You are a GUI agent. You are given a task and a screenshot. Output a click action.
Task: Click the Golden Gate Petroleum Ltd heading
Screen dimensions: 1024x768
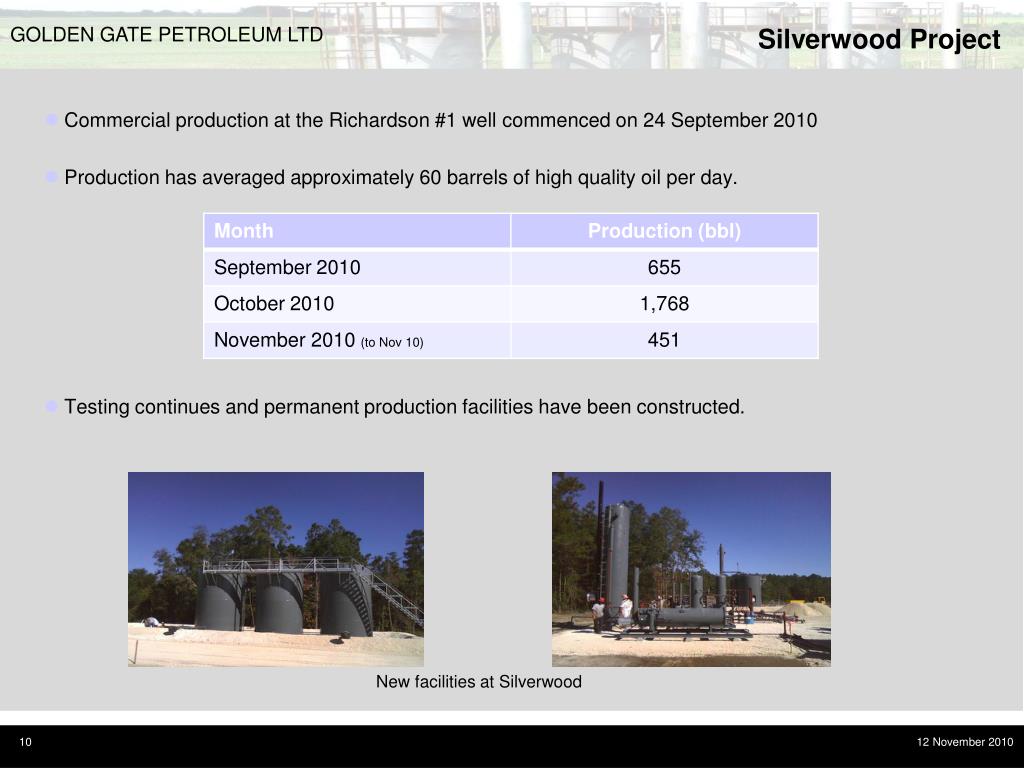pos(167,35)
